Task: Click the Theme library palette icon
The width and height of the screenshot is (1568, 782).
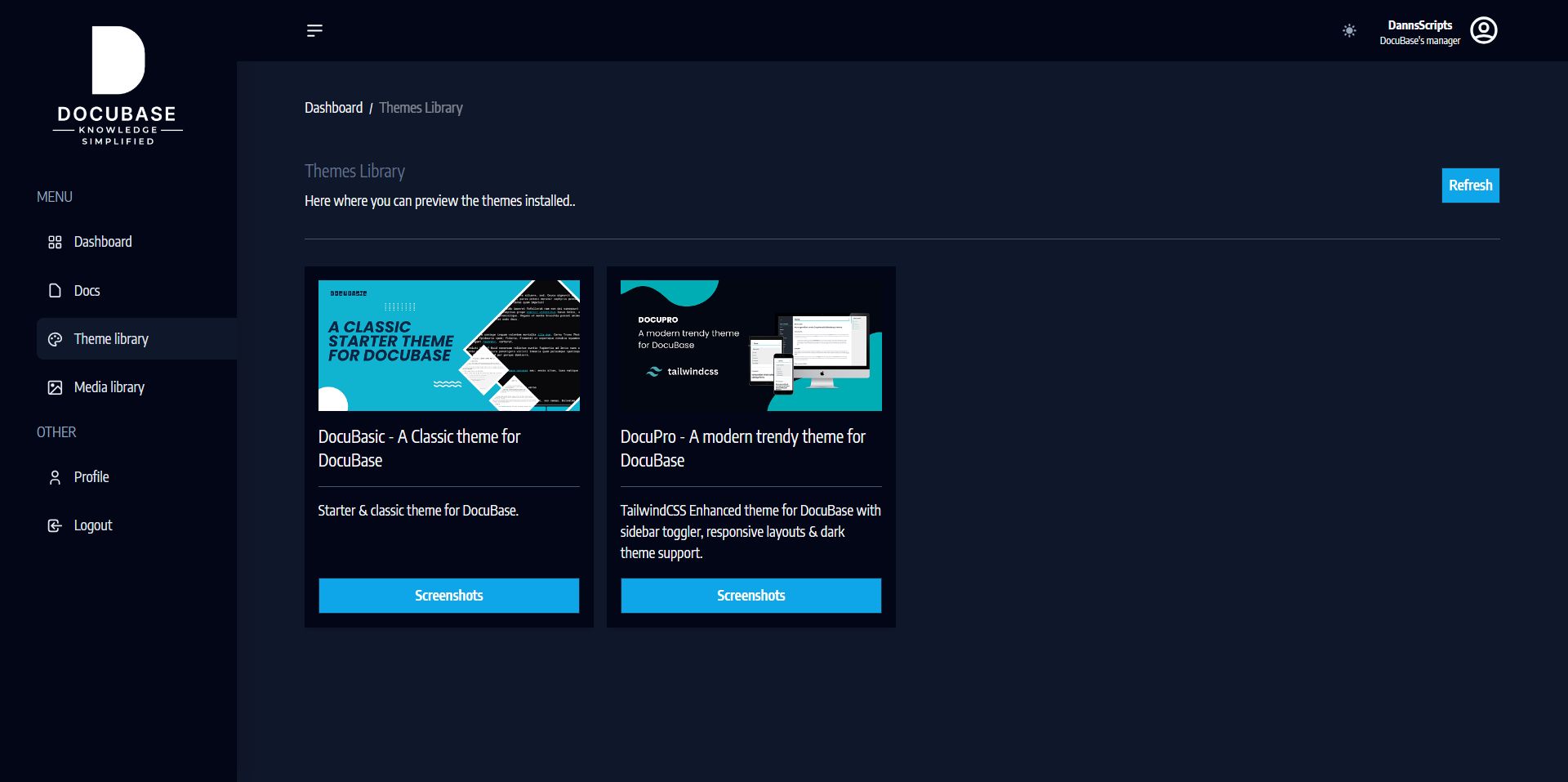Action: pyautogui.click(x=55, y=339)
